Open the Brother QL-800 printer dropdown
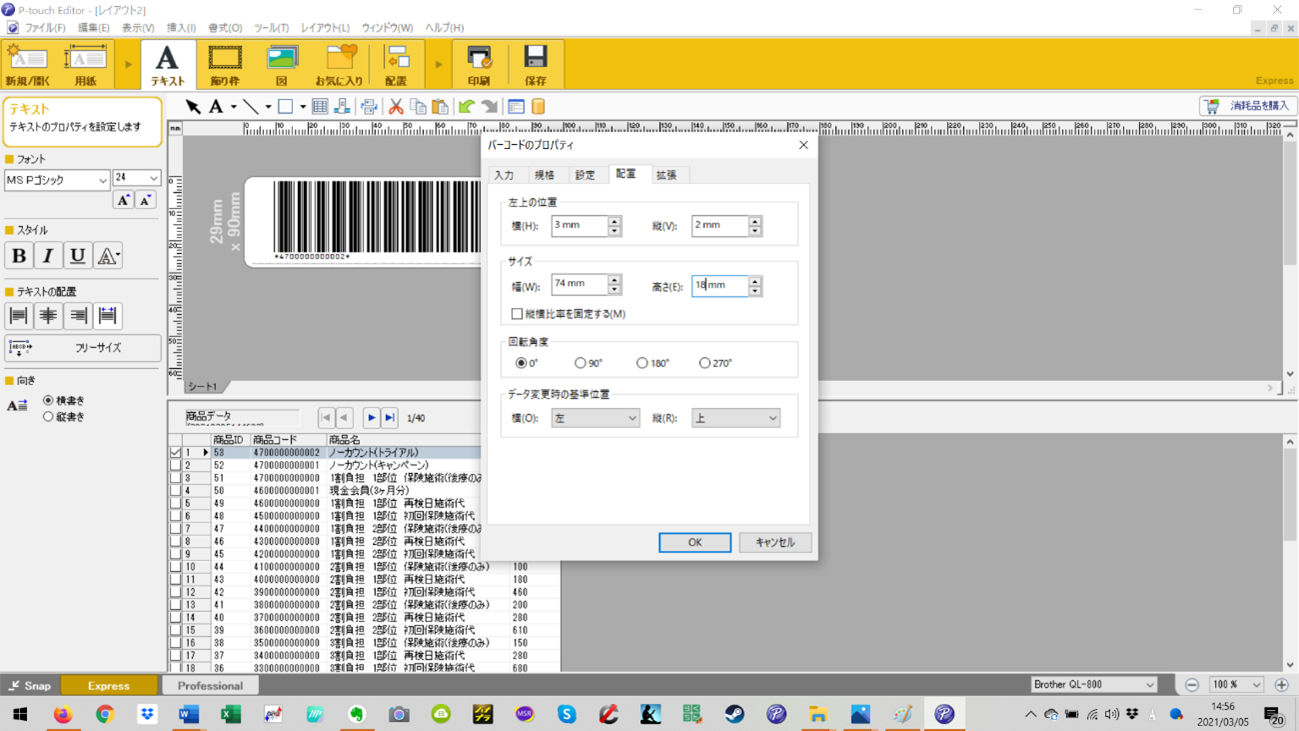 click(x=1093, y=685)
